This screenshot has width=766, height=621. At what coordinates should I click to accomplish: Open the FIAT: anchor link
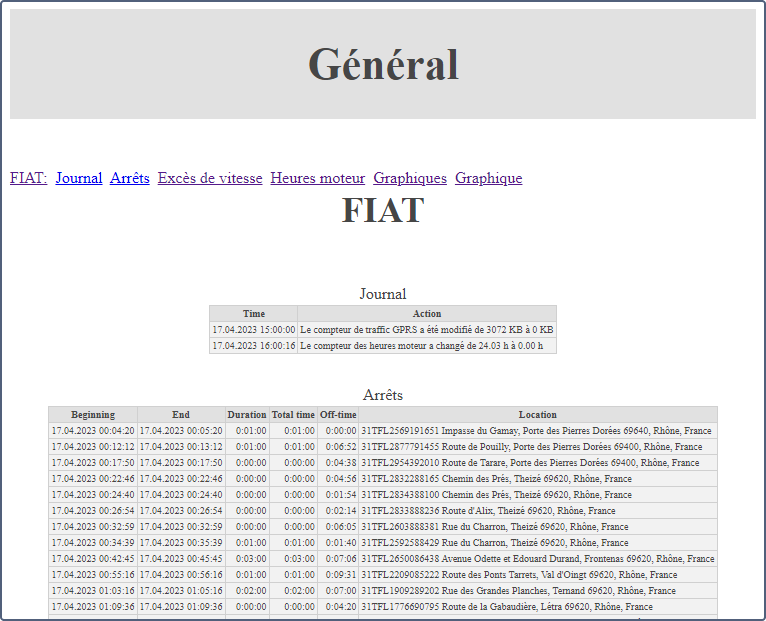pos(28,178)
